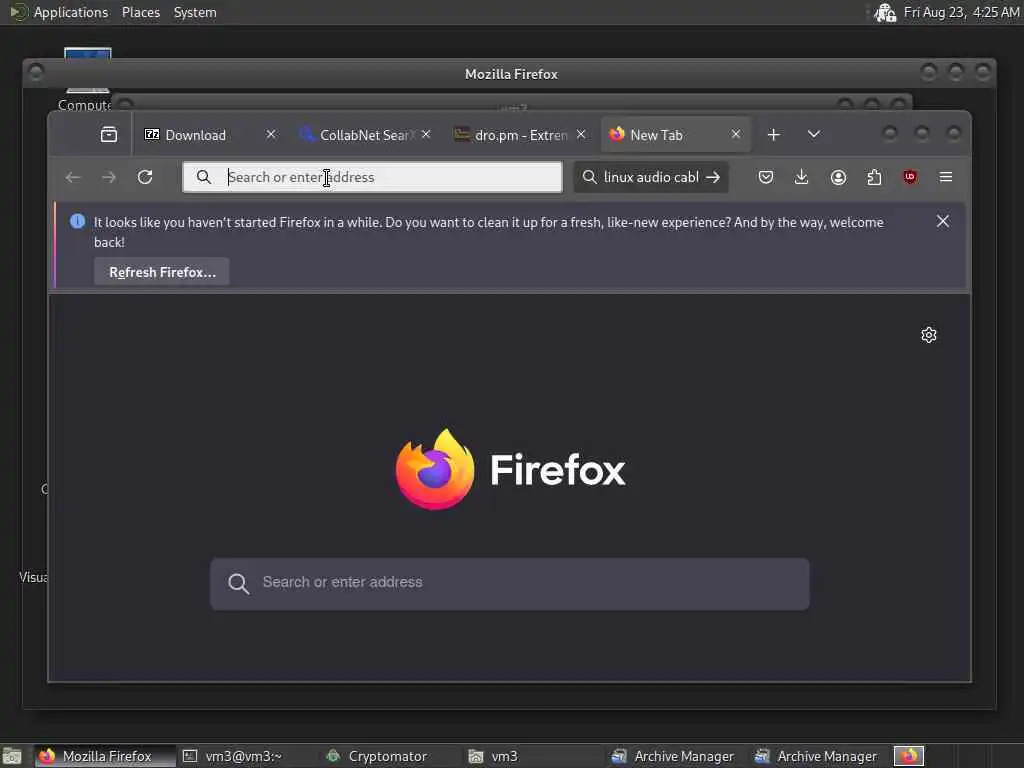Close the Download tab
Viewport: 1024px width, 768px height.
pos(271,135)
